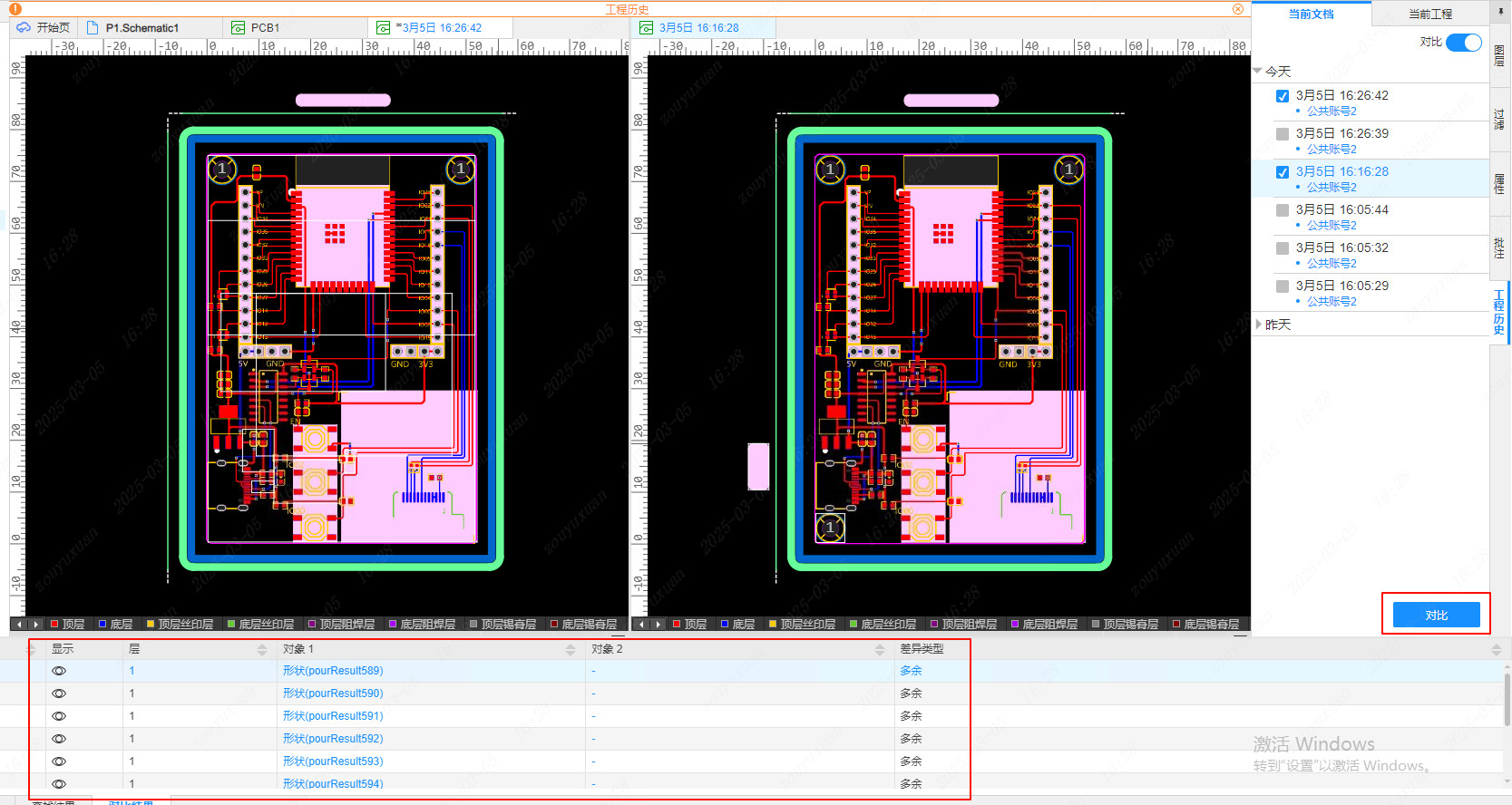Check the 3月5日 16:26:39 version checkbox
Viewport: 1512px width, 805px height.
coord(1283,134)
